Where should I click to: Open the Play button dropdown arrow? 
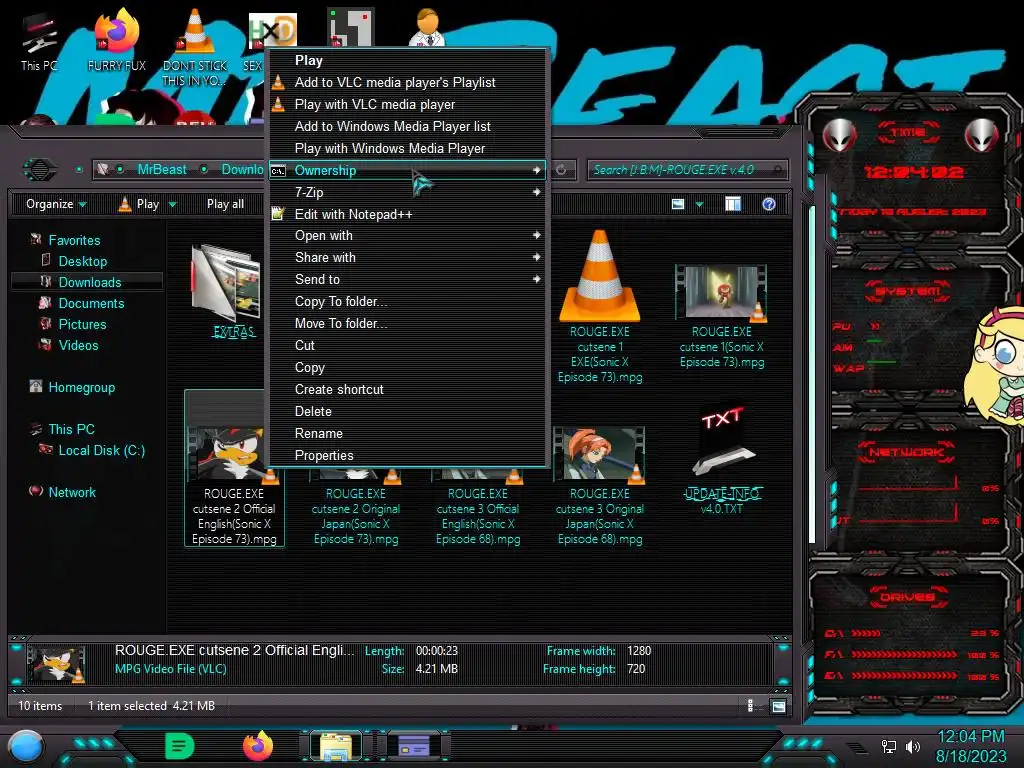[x=172, y=204]
